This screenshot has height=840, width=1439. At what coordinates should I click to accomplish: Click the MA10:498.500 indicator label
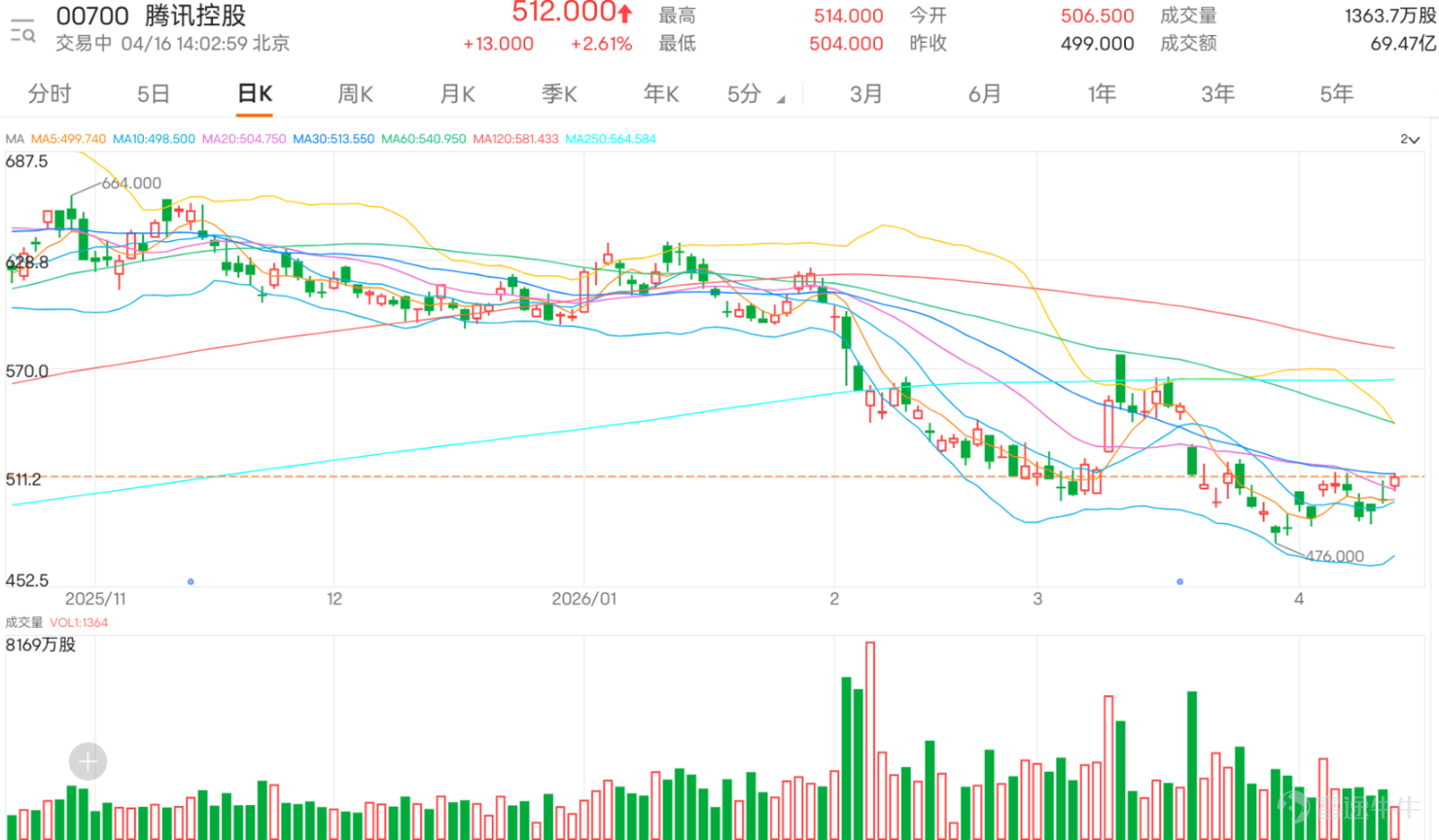coord(154,139)
